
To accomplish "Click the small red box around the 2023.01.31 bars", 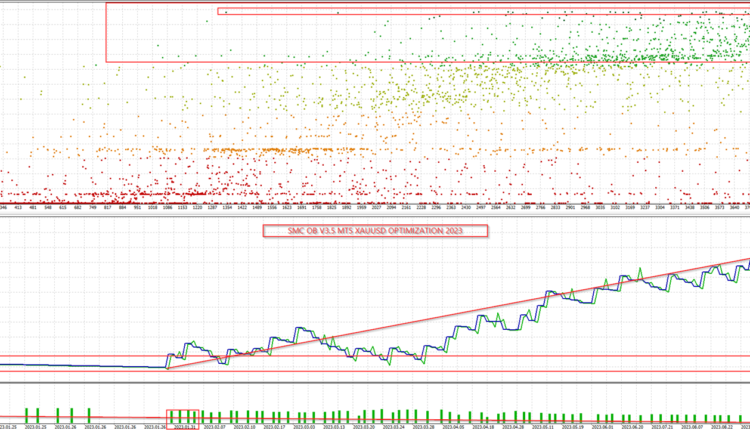I will coord(183,416).
